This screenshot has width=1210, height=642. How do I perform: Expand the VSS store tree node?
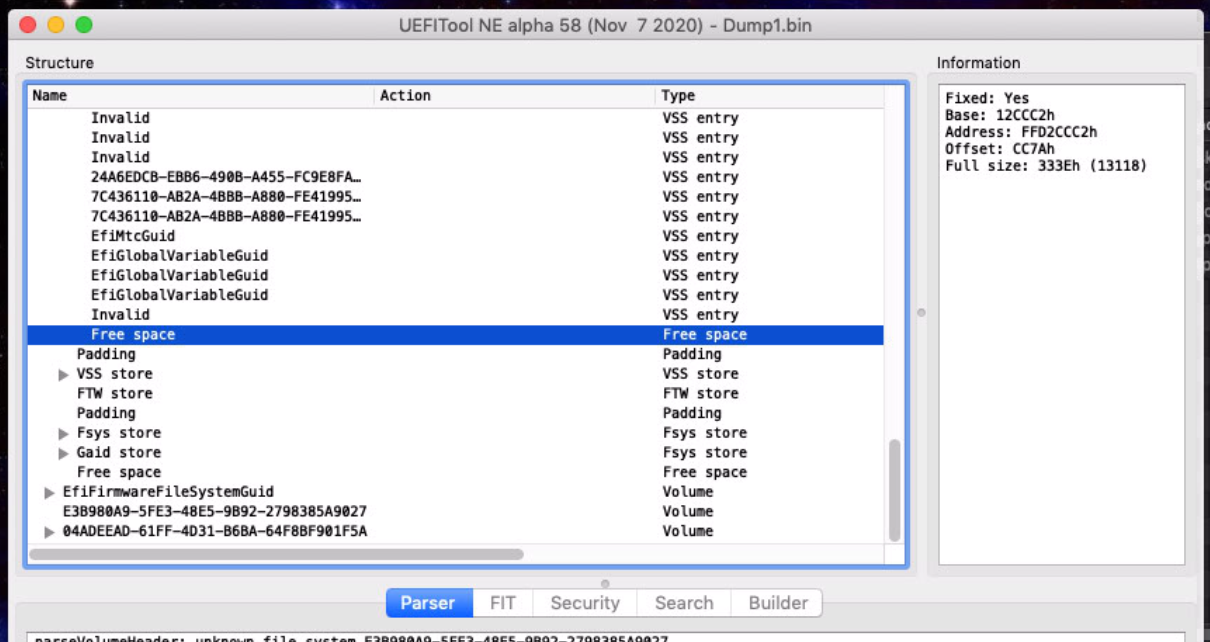pyautogui.click(x=65, y=374)
